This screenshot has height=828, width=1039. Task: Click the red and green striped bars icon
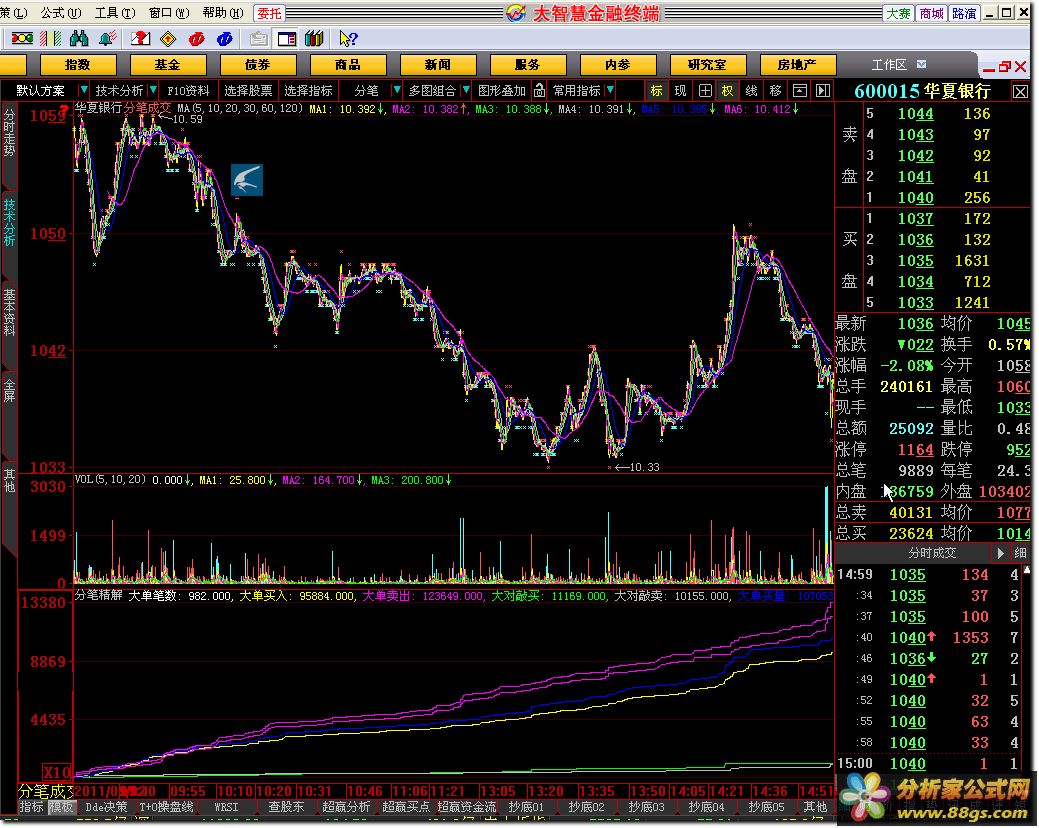coord(50,39)
